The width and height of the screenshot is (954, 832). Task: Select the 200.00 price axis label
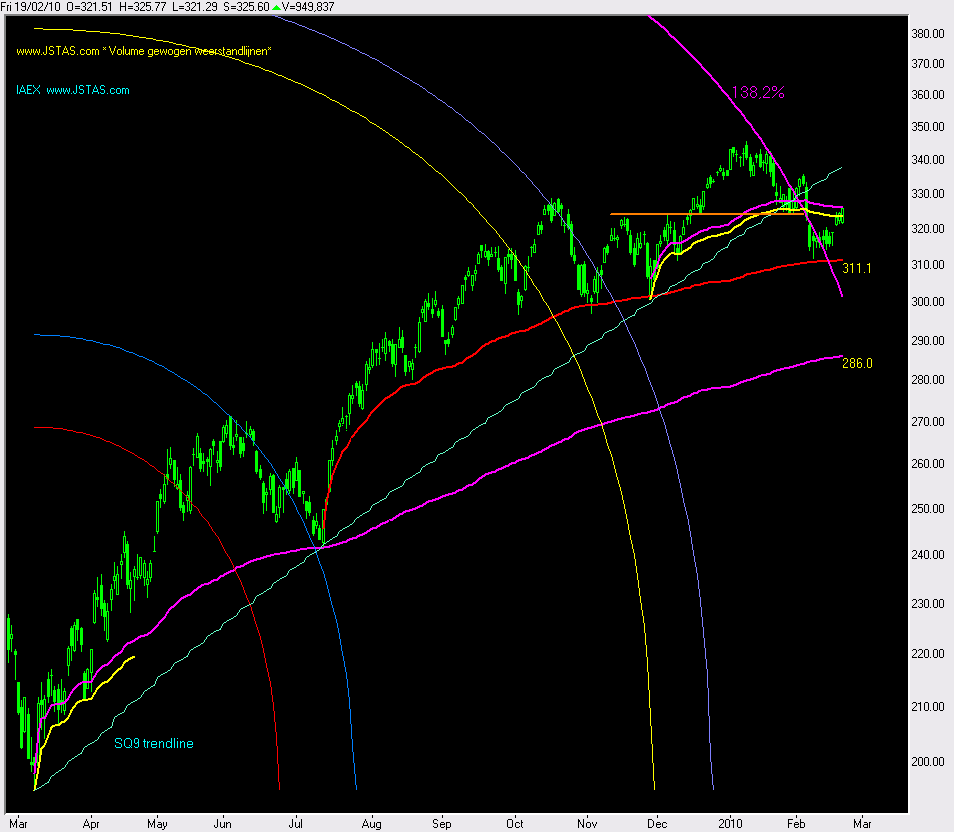[929, 761]
